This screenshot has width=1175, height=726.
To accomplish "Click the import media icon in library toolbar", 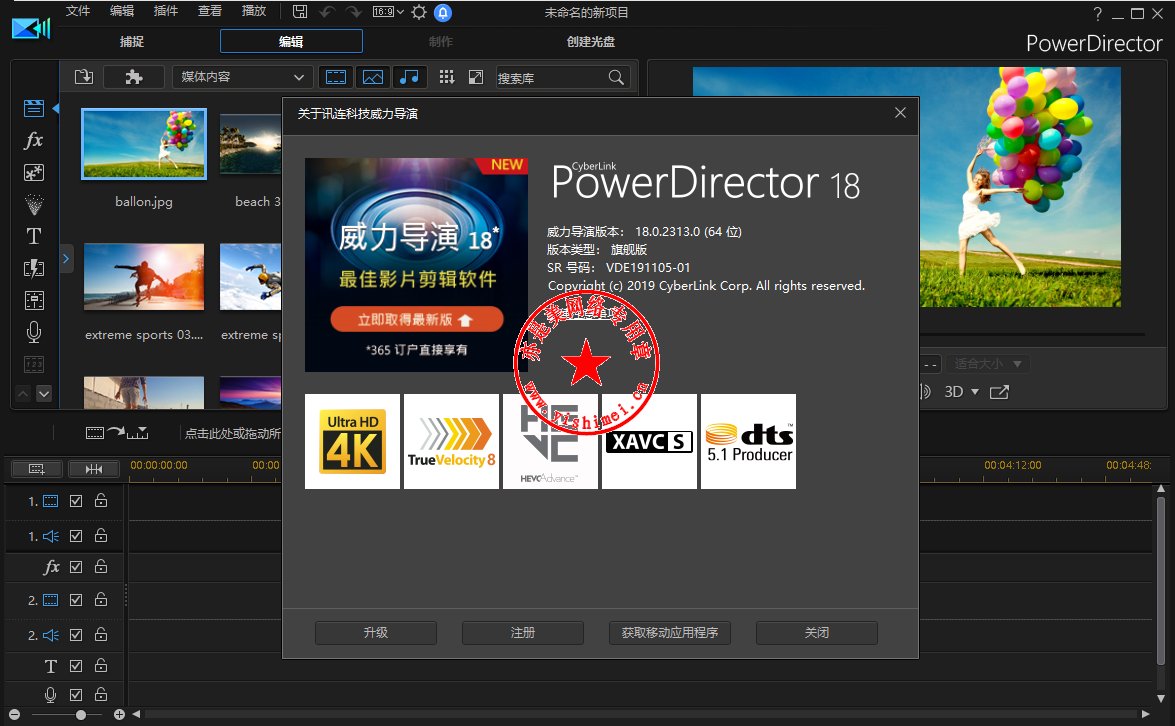I will pos(84,77).
